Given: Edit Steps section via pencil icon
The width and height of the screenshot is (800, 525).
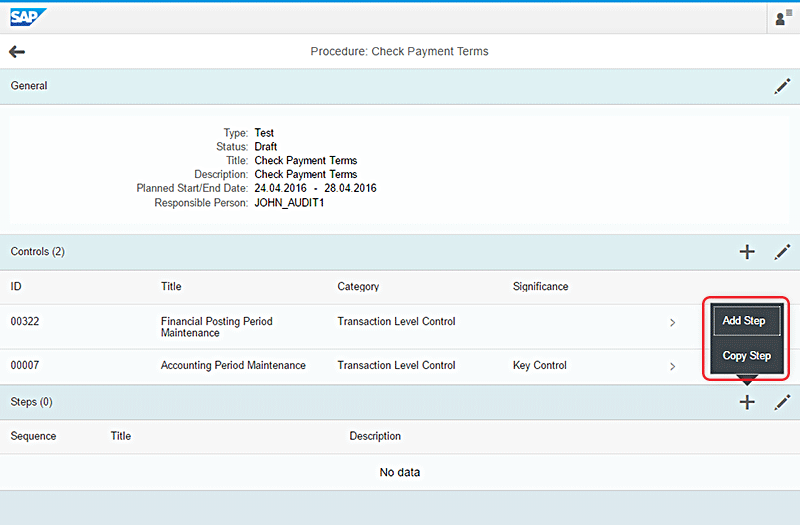Looking at the screenshot, I should point(782,402).
